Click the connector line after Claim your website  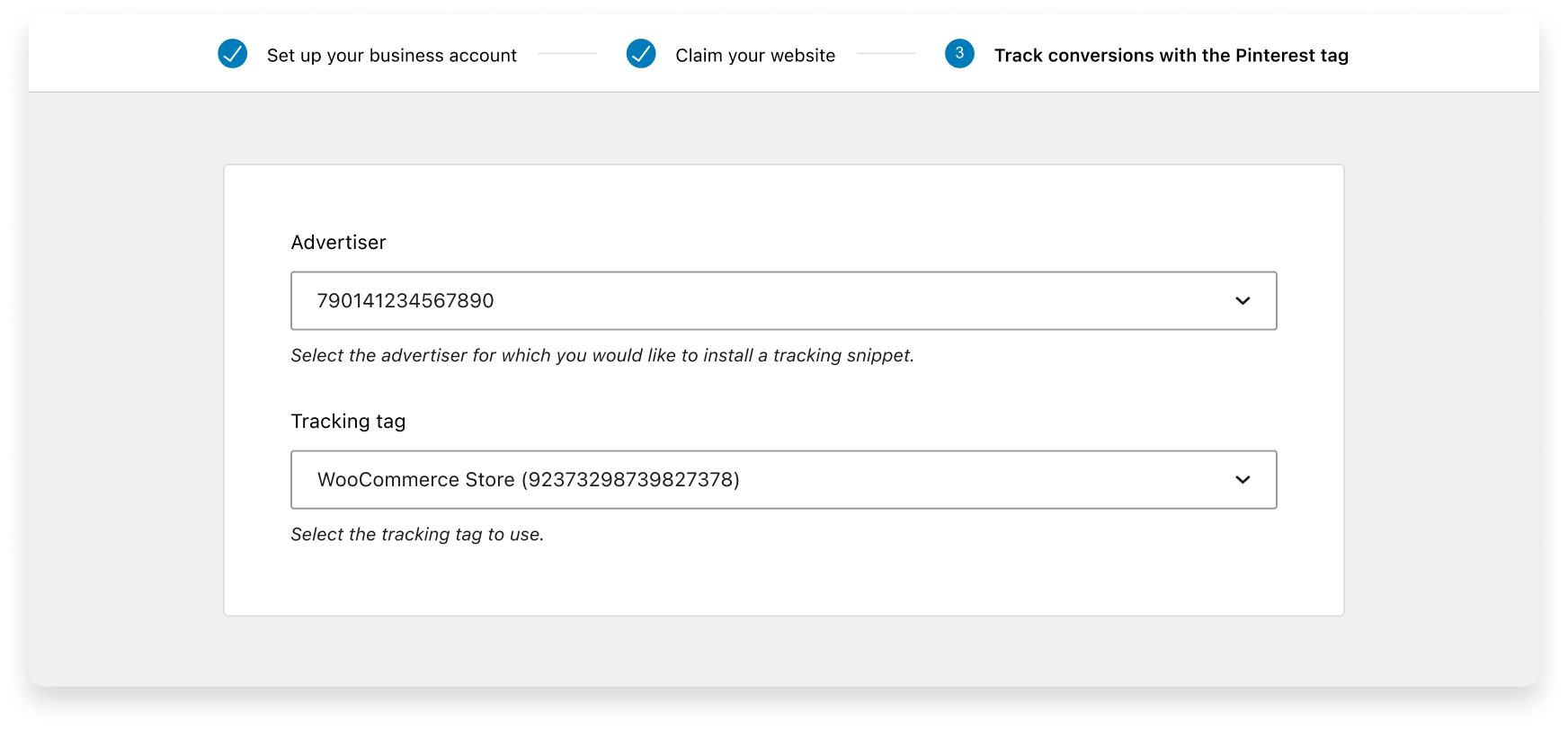[x=886, y=54]
